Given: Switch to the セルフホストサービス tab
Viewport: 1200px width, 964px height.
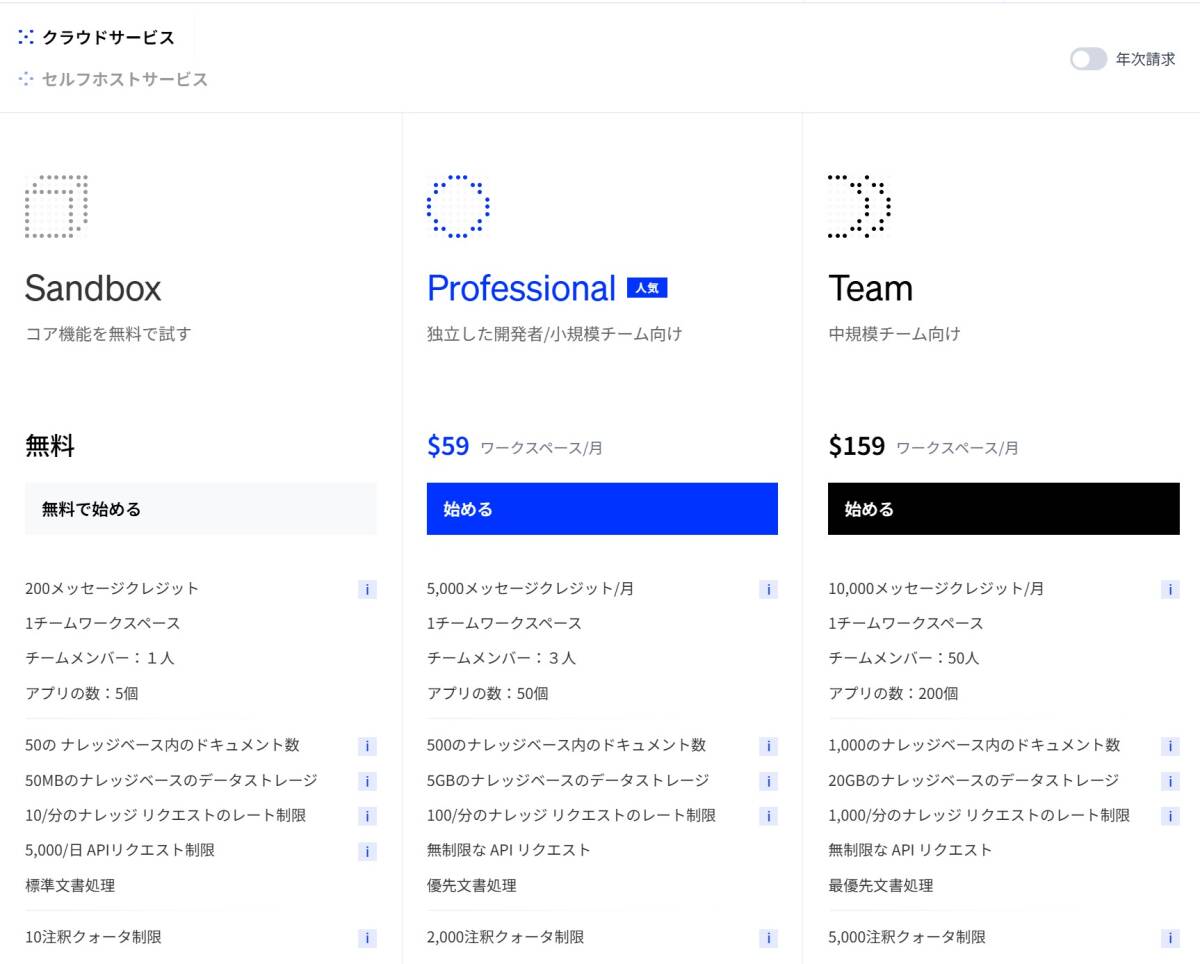Looking at the screenshot, I should point(113,79).
